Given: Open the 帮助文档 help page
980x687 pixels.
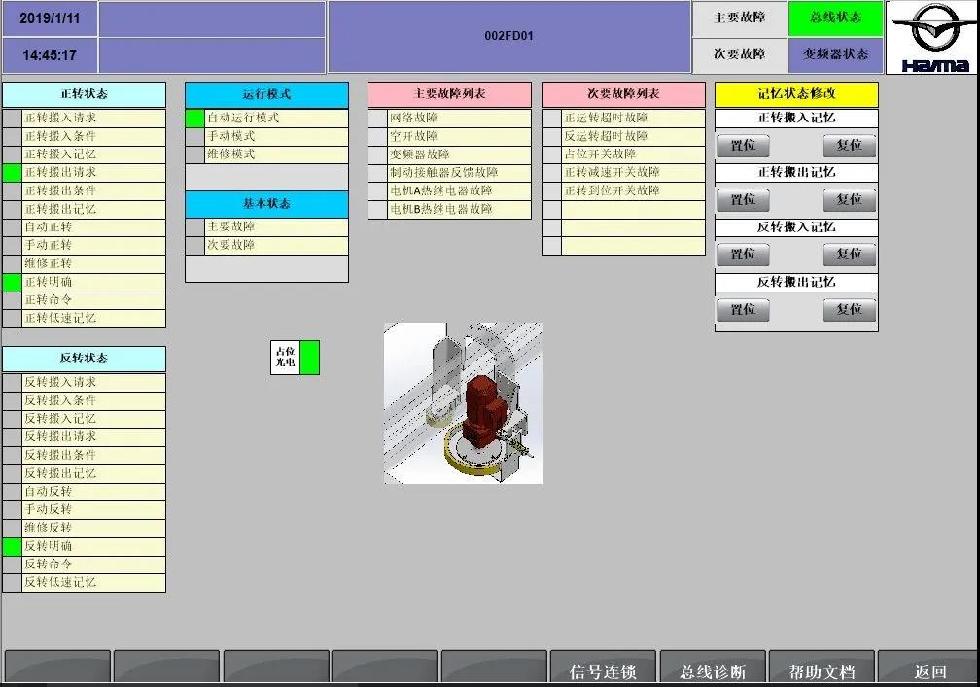Looking at the screenshot, I should point(821,671).
